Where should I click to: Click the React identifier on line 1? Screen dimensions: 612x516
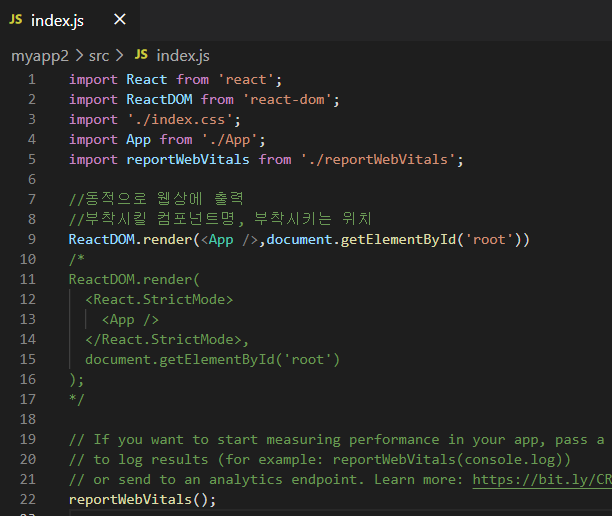(147, 80)
